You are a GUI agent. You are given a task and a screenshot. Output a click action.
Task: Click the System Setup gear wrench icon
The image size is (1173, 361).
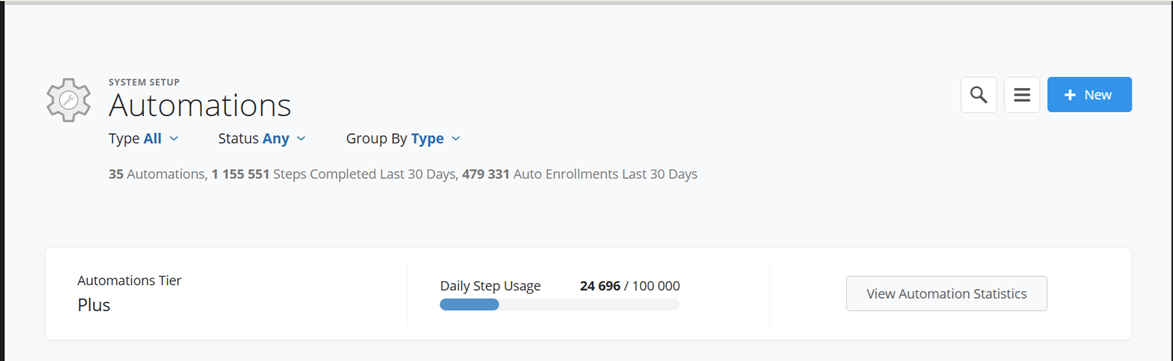[x=69, y=99]
